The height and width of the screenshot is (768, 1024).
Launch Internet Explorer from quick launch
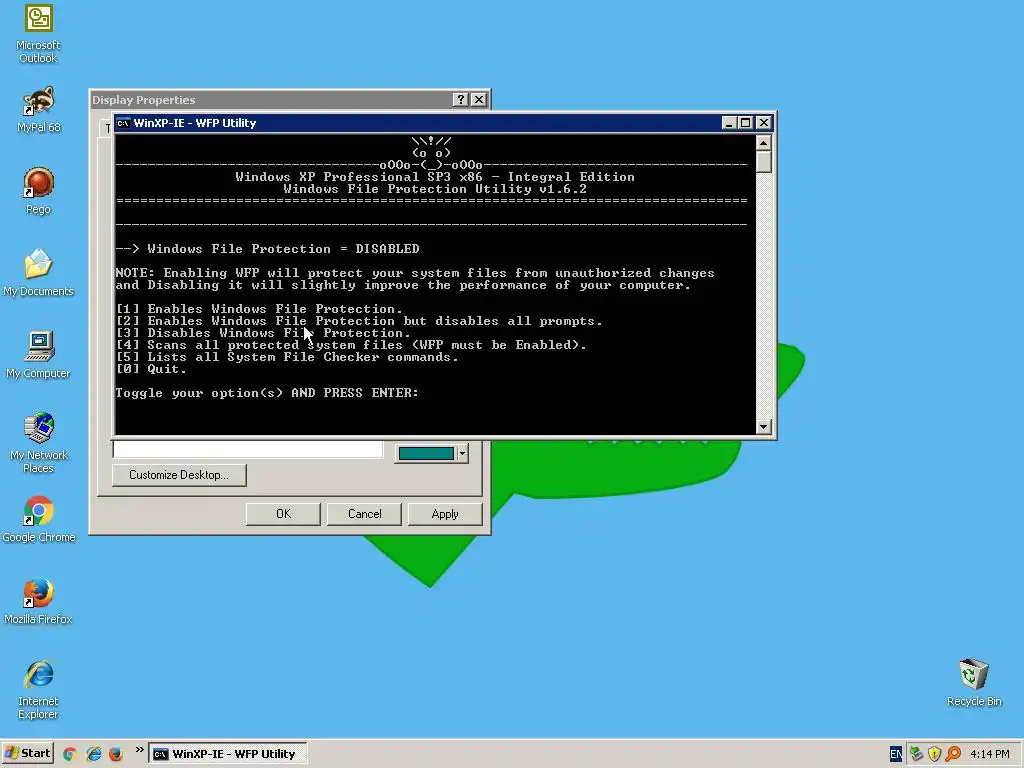[93, 754]
